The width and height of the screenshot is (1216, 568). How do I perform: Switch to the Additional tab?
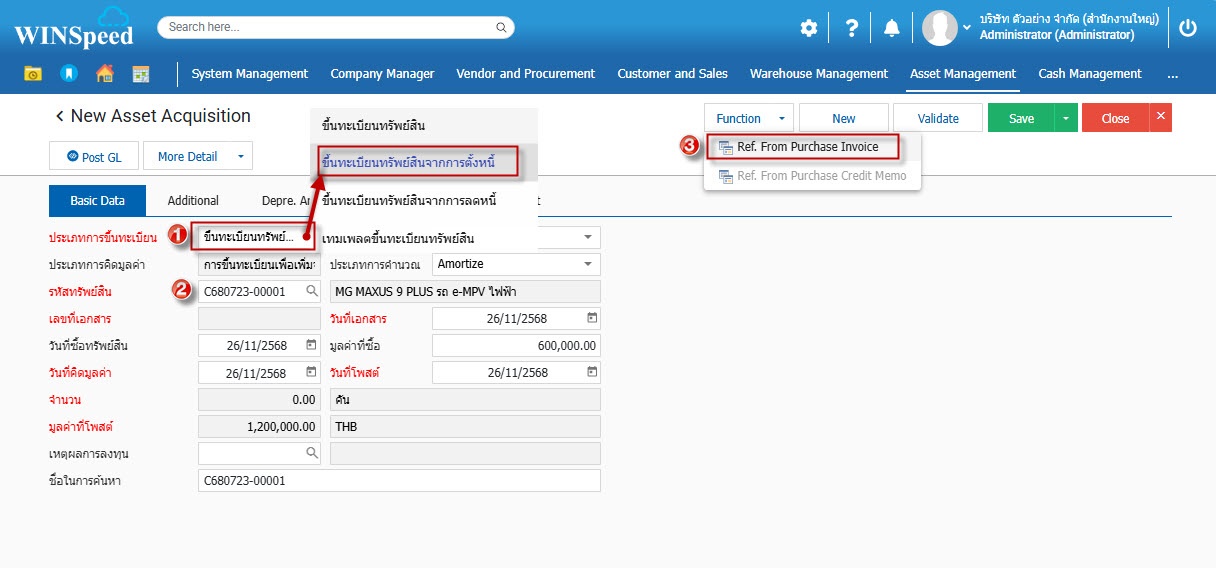tap(193, 201)
